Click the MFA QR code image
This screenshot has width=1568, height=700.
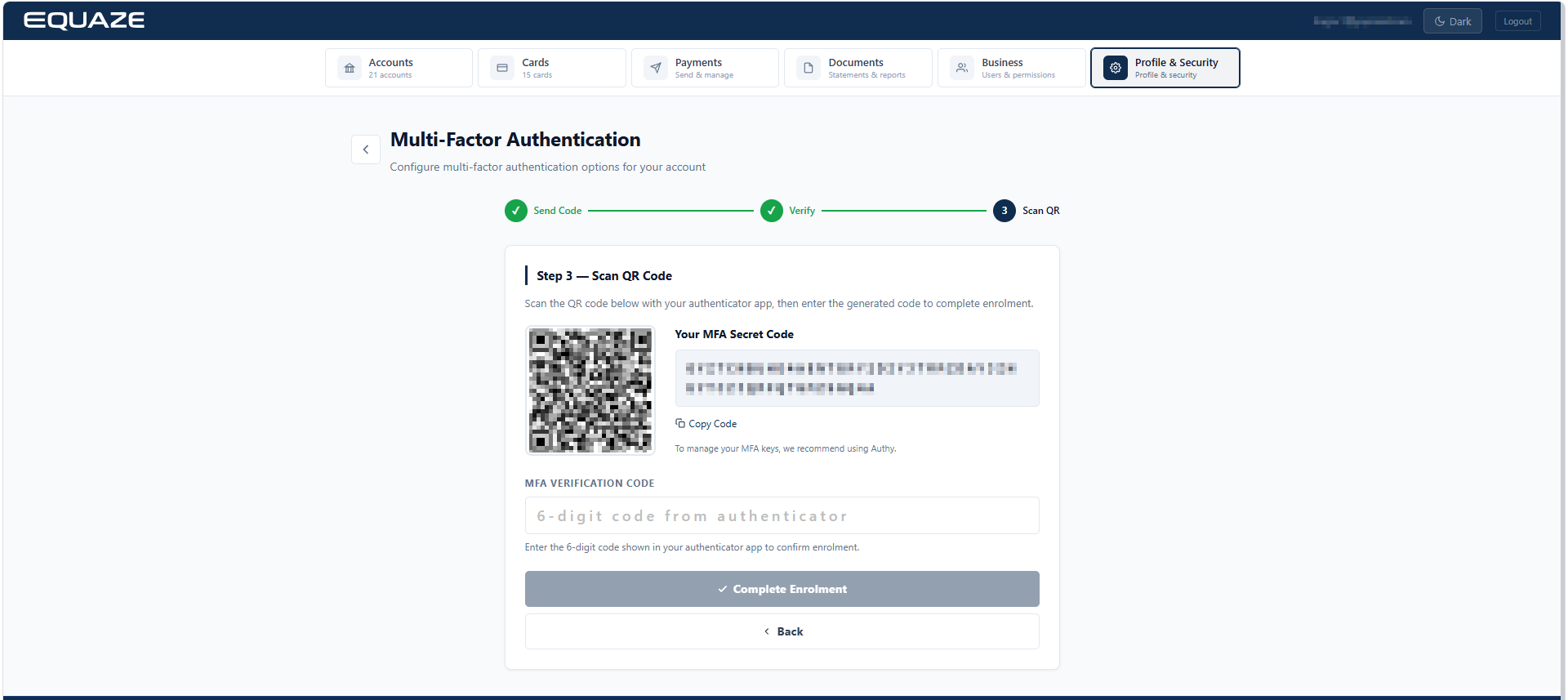coord(590,390)
